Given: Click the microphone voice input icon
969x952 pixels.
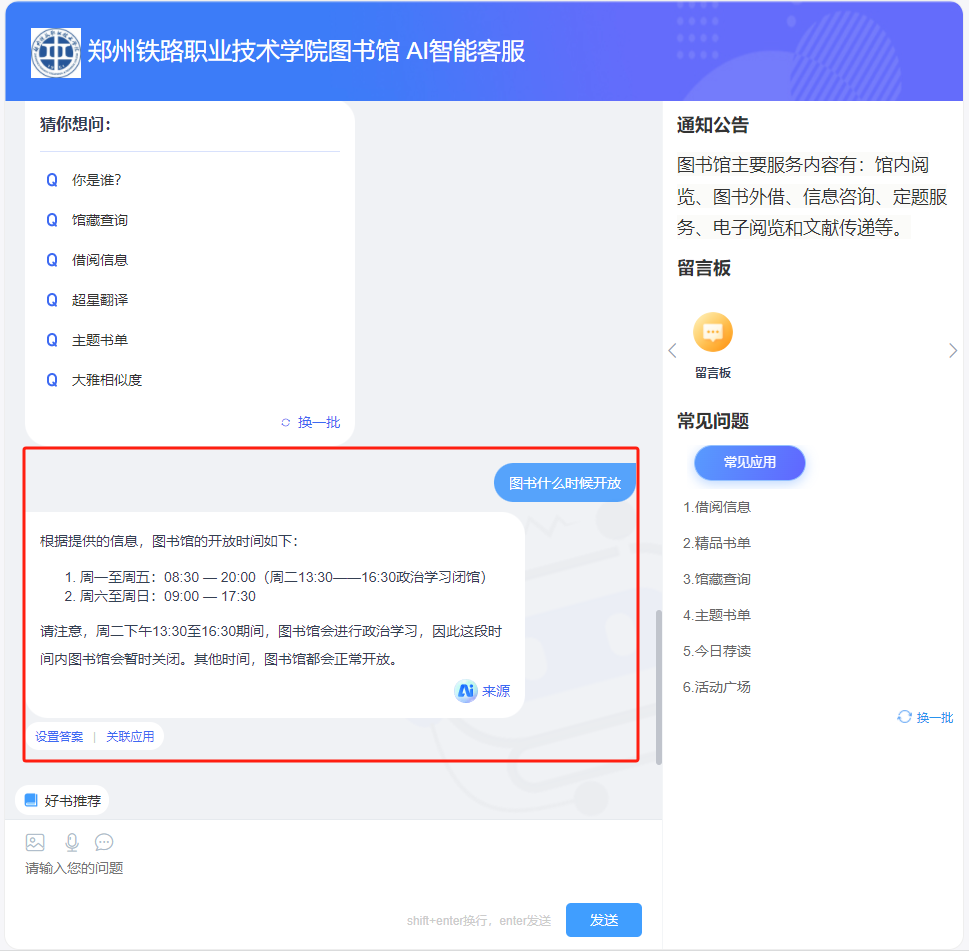Looking at the screenshot, I should [x=71, y=842].
